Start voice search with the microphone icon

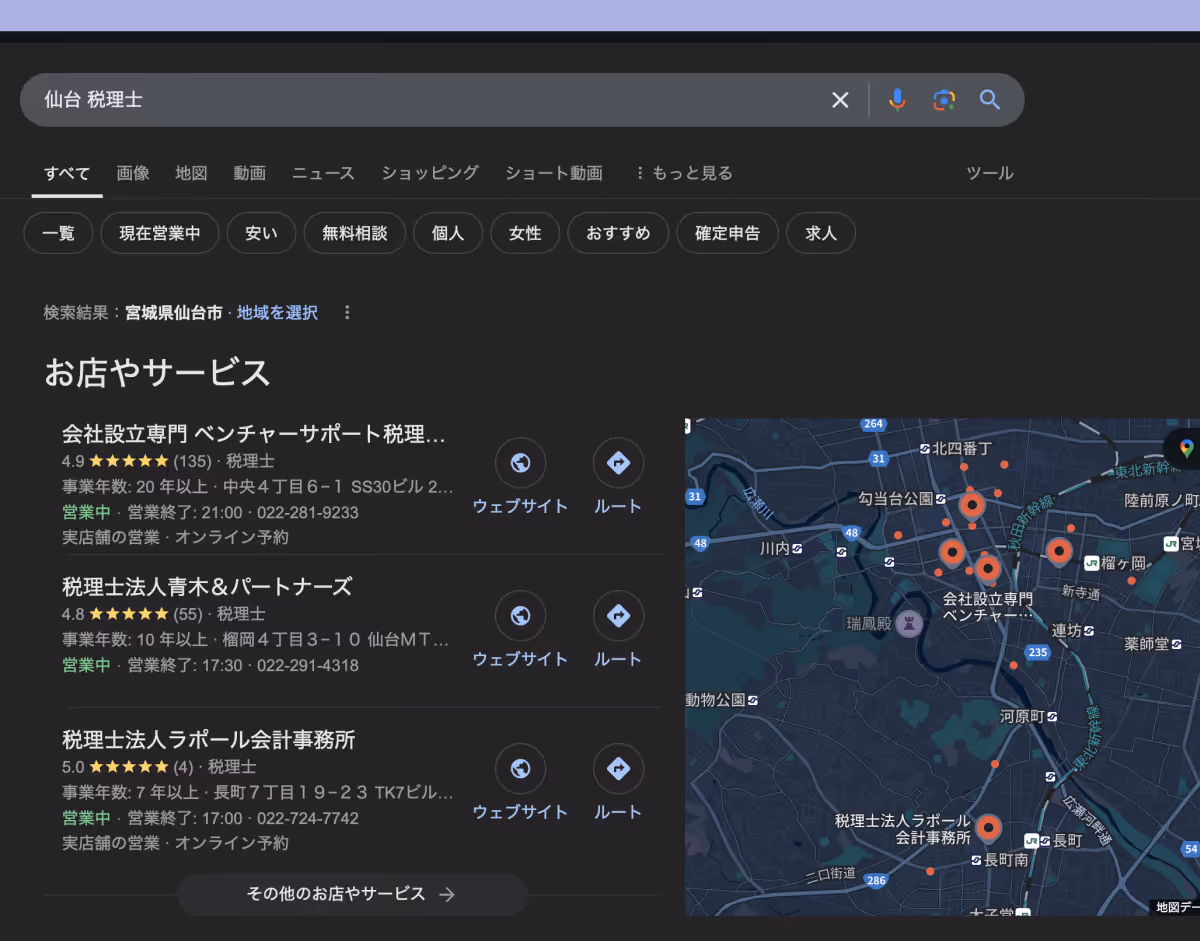(897, 100)
